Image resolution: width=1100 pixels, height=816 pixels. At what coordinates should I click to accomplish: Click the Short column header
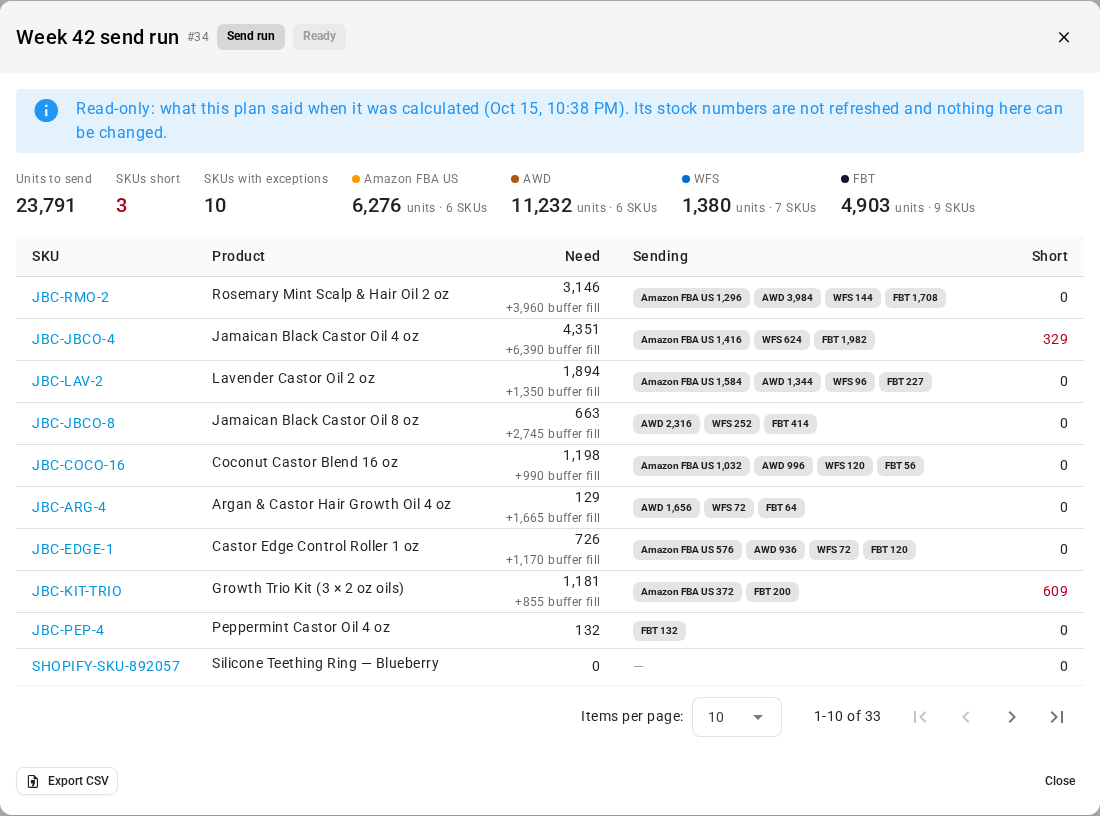point(1049,256)
